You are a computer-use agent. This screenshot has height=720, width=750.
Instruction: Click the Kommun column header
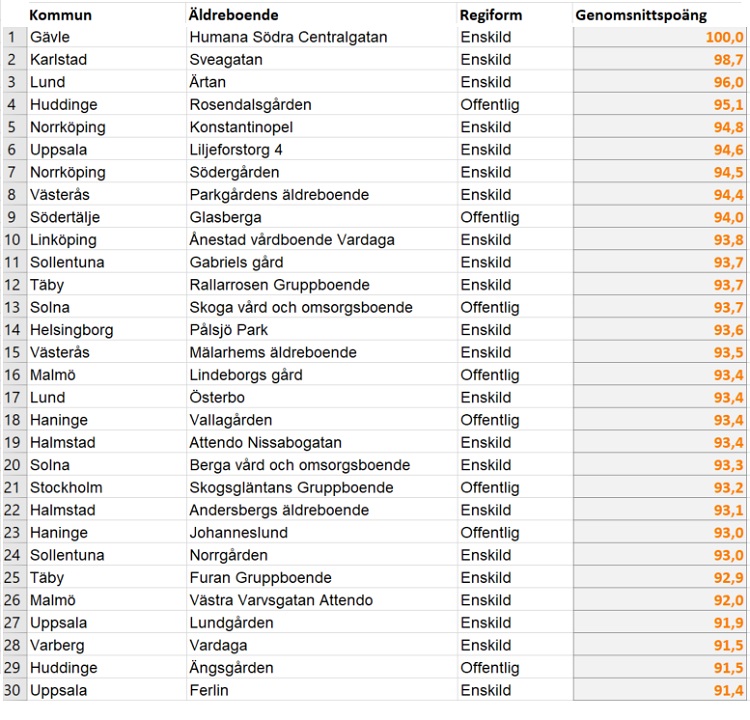click(x=60, y=15)
